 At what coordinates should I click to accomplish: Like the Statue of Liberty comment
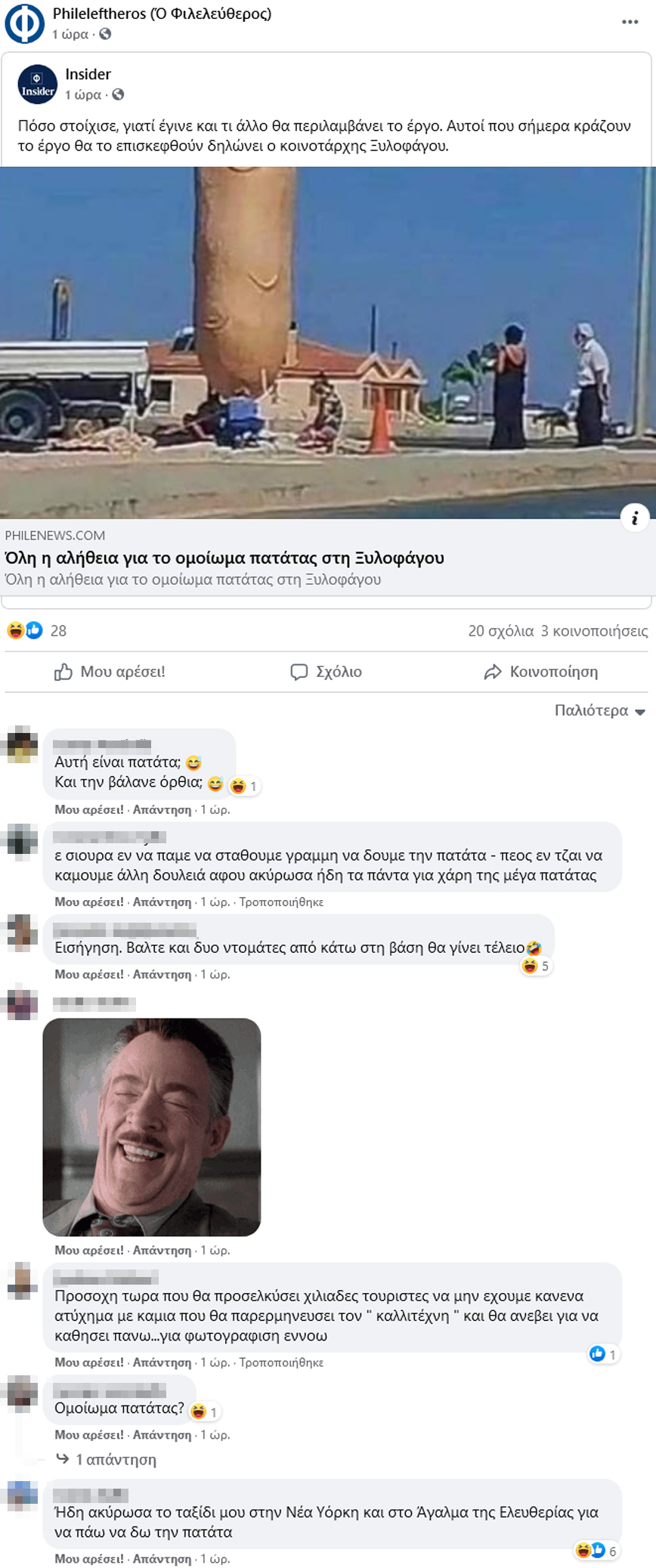click(x=88, y=1558)
